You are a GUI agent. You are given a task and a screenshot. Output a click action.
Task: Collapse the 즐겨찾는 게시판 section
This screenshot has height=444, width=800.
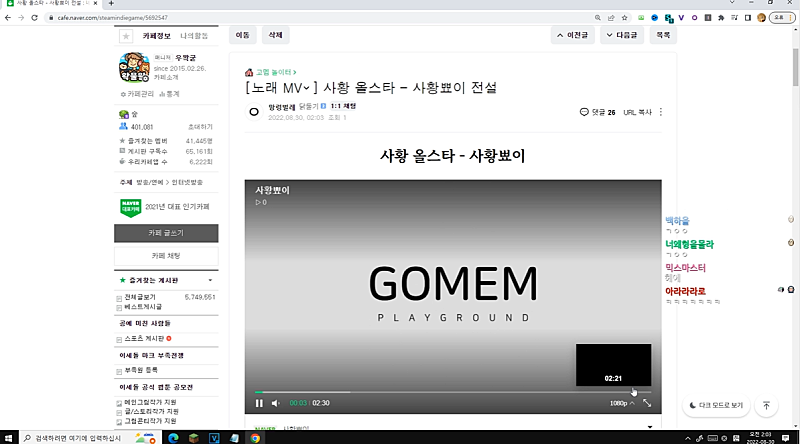(210, 280)
